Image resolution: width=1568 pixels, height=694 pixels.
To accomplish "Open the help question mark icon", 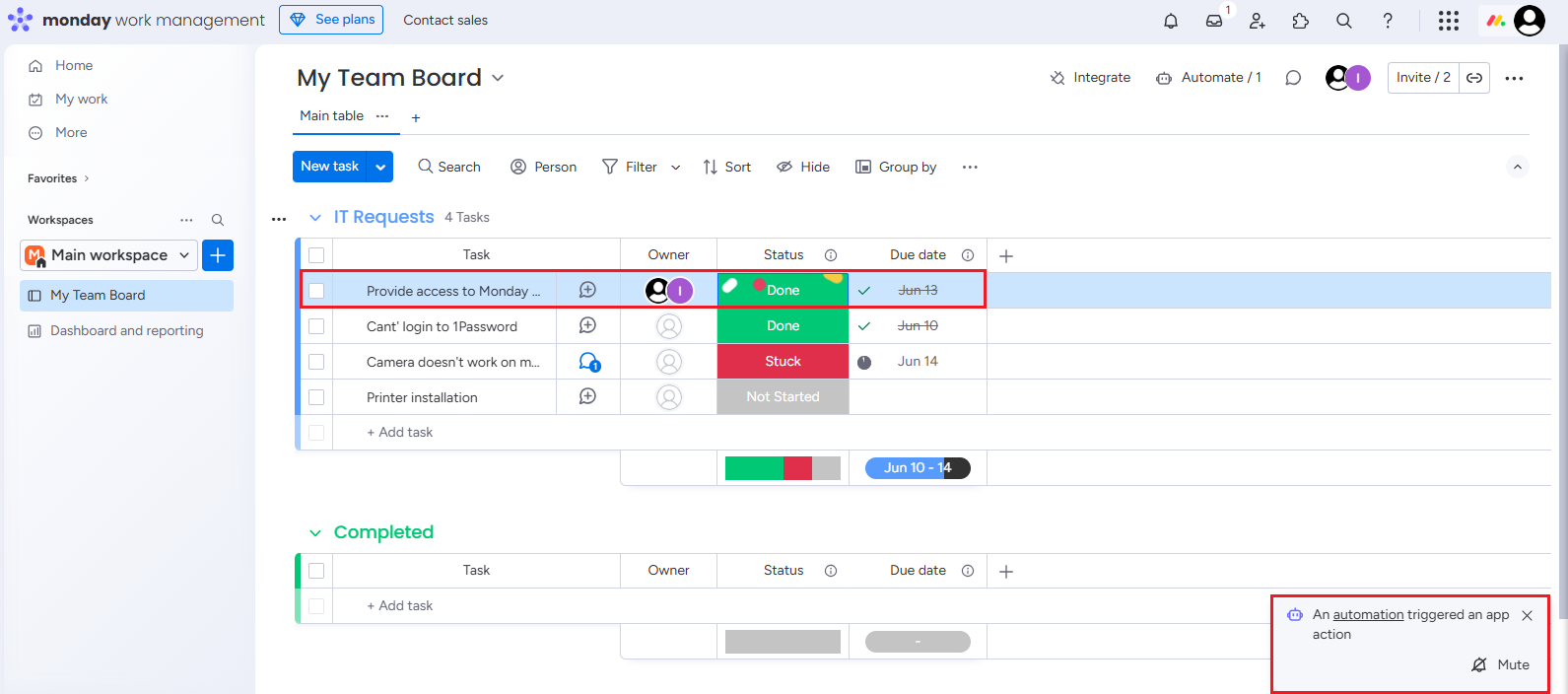I will (x=1388, y=21).
